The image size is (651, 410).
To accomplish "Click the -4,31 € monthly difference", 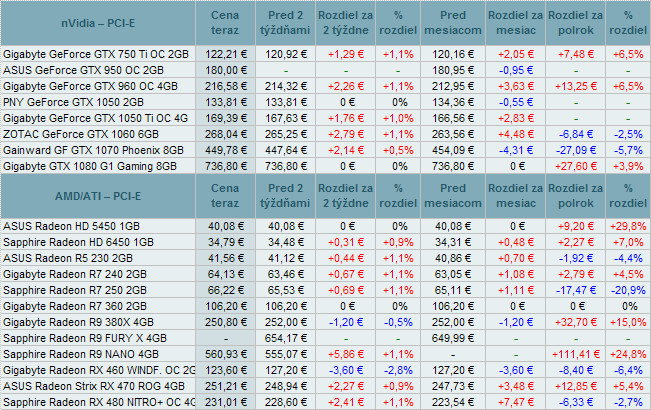I will click(x=516, y=150).
